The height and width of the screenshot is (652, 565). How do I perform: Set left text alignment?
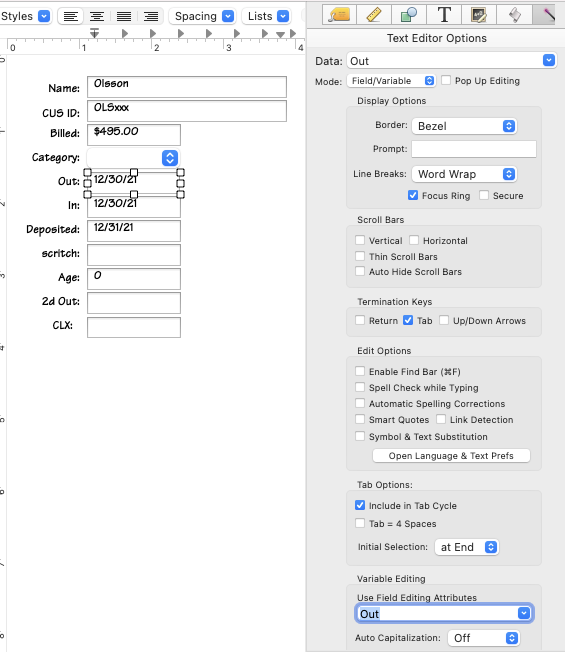(71, 16)
